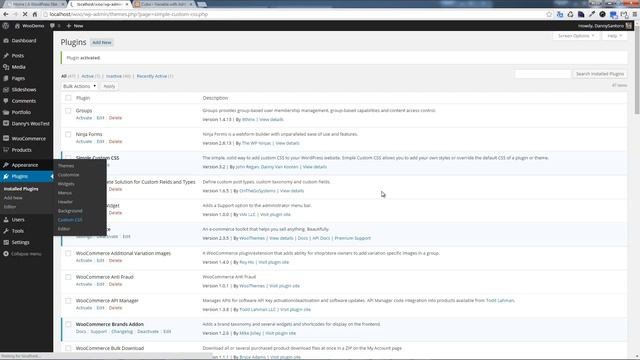Go to browser home page icon
The image size is (640, 360).
click(x=35, y=14)
